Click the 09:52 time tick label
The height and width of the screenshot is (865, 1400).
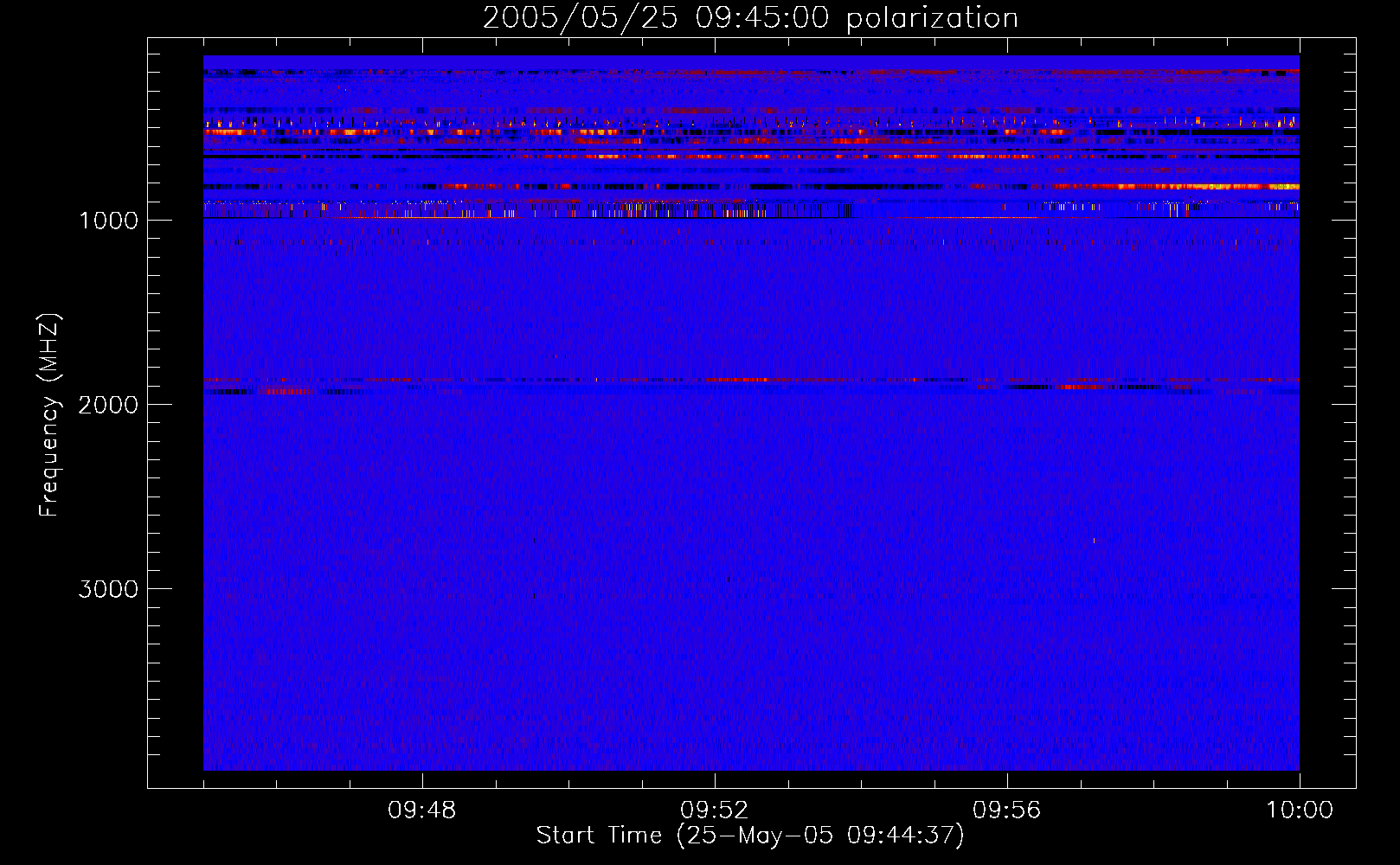715,811
